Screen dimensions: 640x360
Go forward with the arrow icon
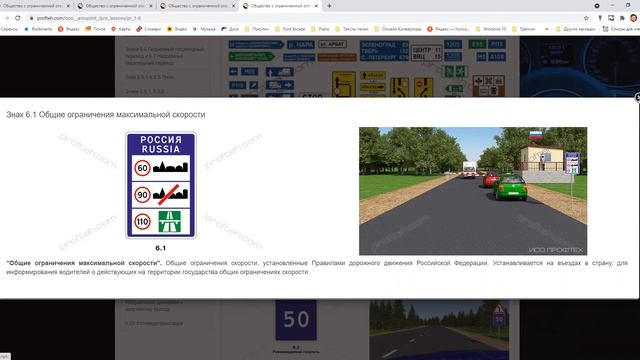click(7, 18)
